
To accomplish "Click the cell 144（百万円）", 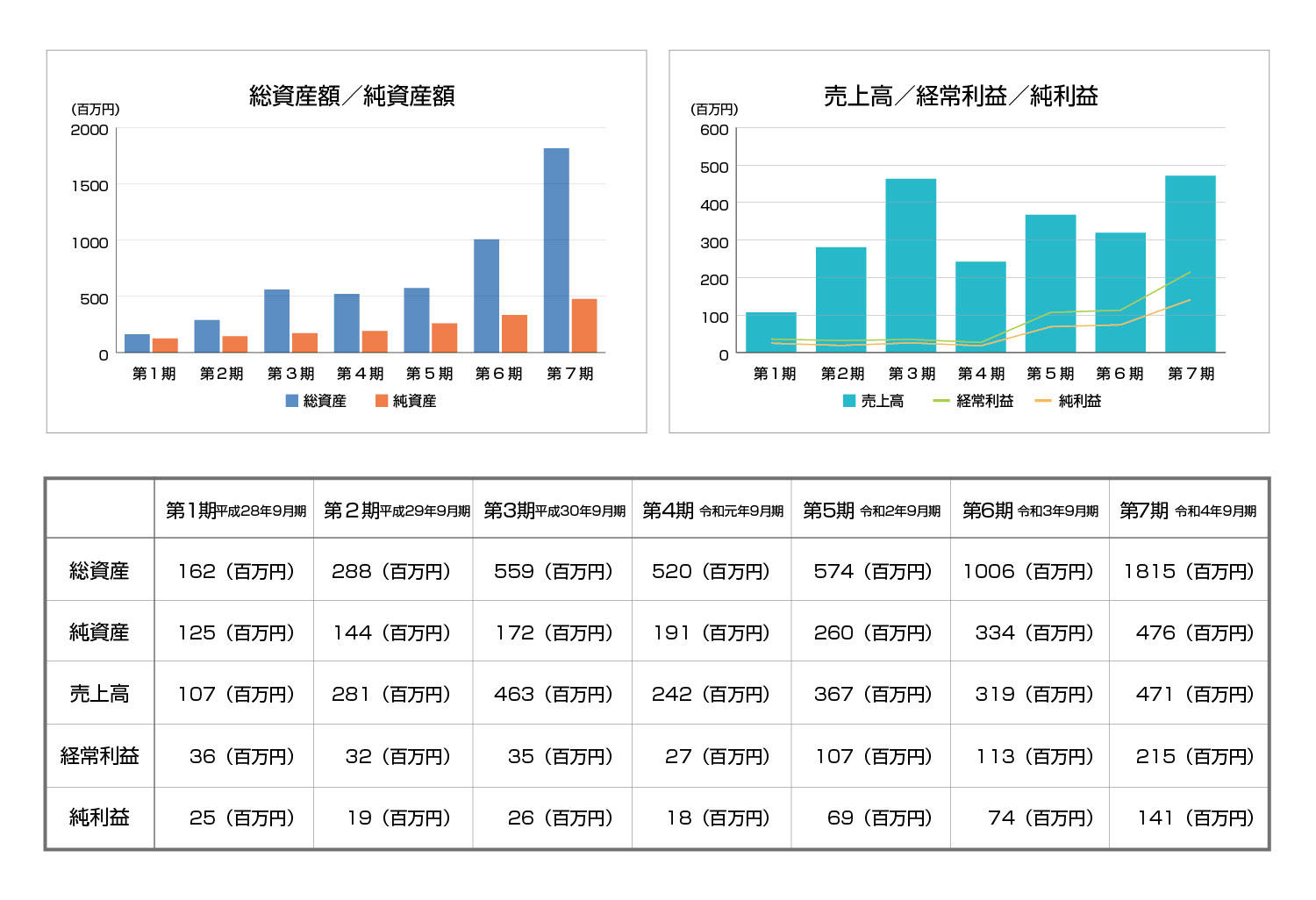I will pos(392,632).
